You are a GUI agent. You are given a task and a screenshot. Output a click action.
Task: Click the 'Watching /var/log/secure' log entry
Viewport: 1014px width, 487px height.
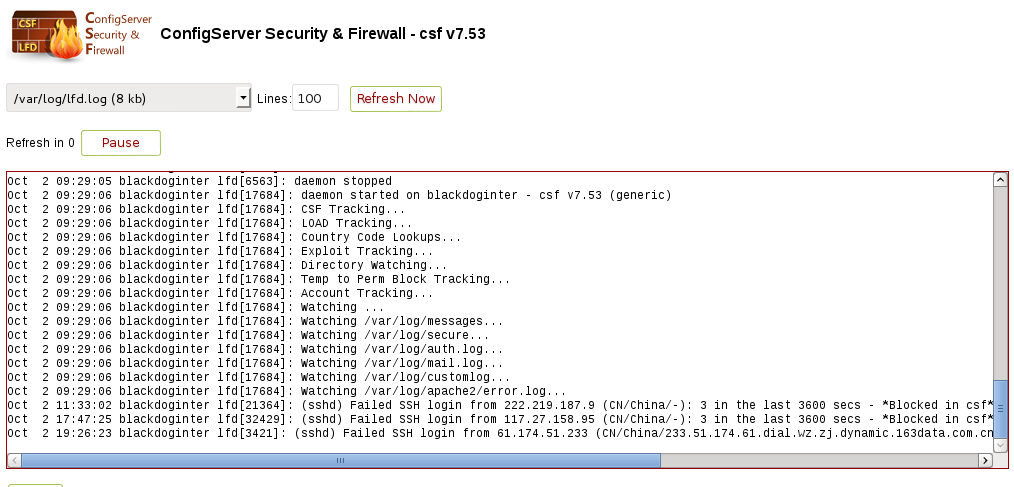tap(248, 335)
